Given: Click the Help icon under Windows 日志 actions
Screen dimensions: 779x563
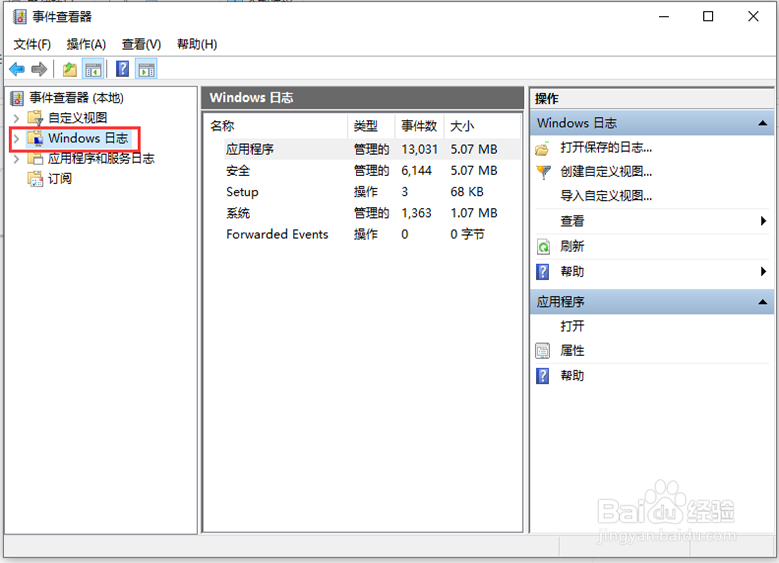Looking at the screenshot, I should click(543, 272).
